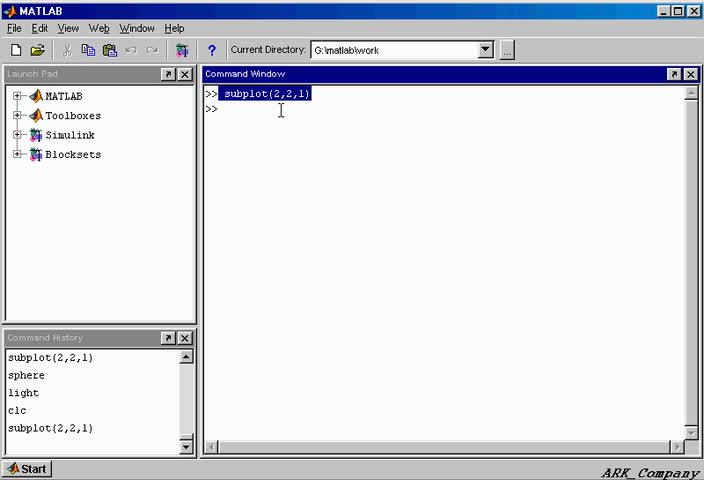Maximize the MATLAB window

pos(678,11)
